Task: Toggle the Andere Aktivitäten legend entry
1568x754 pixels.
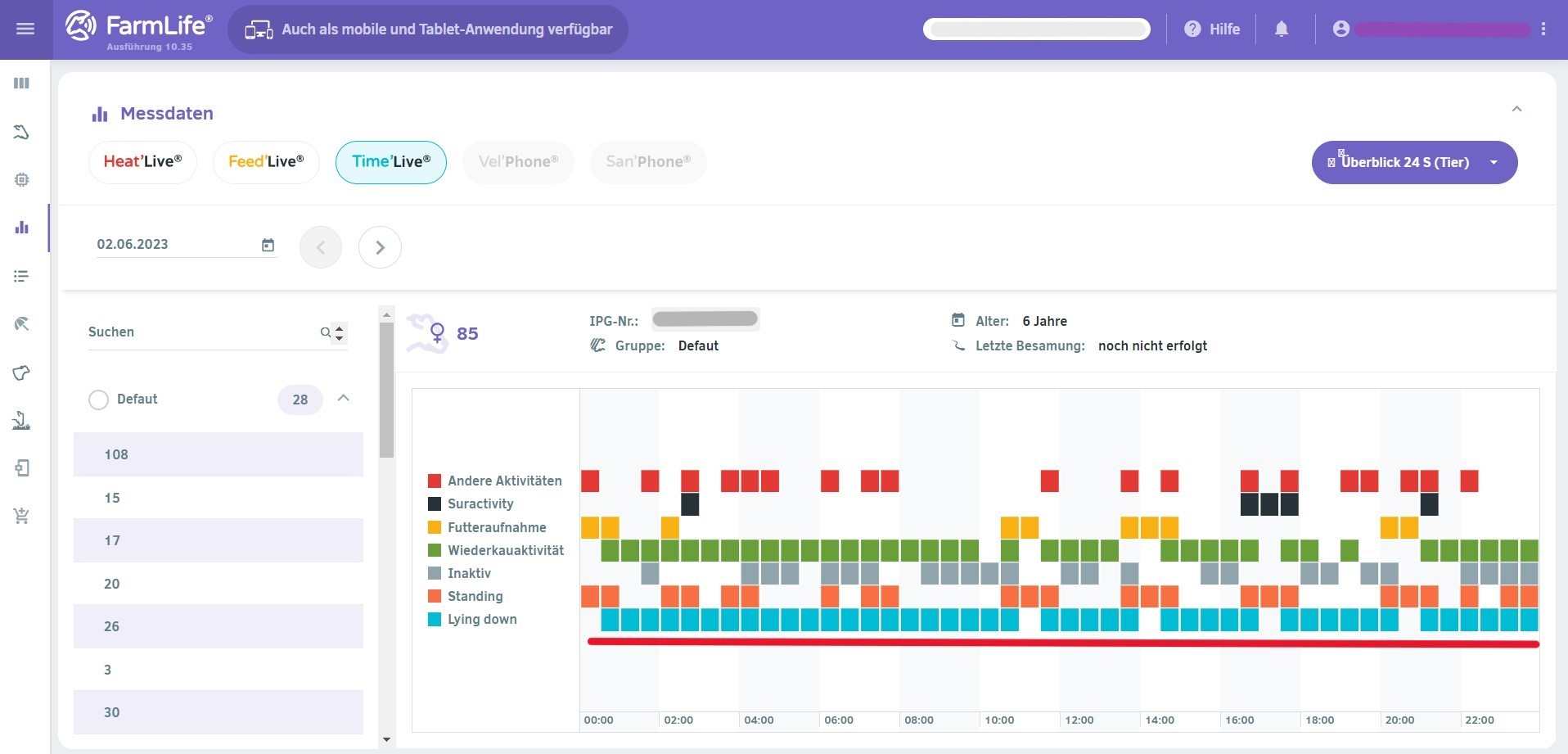Action: click(494, 481)
